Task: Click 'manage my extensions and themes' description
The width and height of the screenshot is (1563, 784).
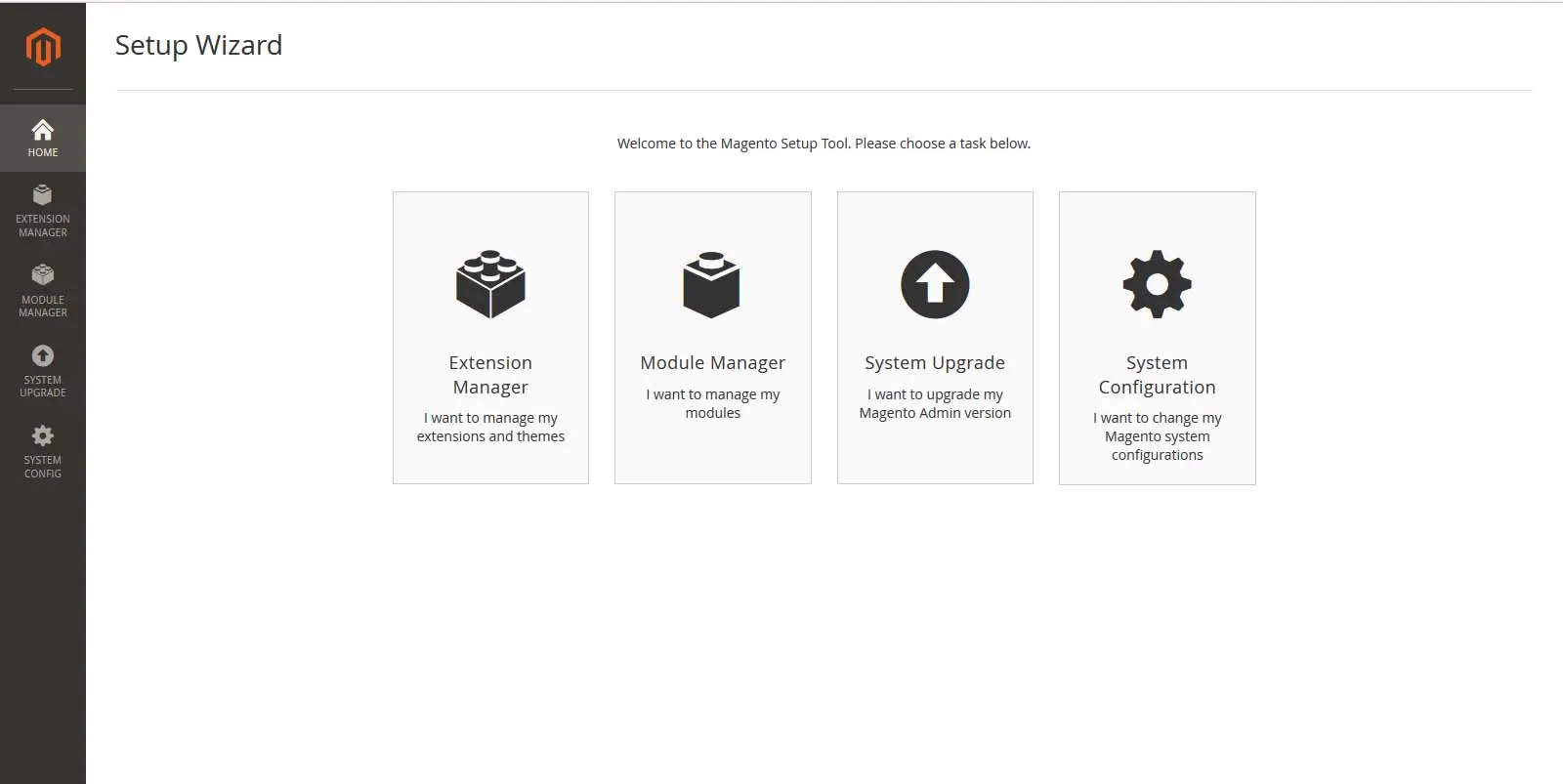Action: pyautogui.click(x=490, y=427)
